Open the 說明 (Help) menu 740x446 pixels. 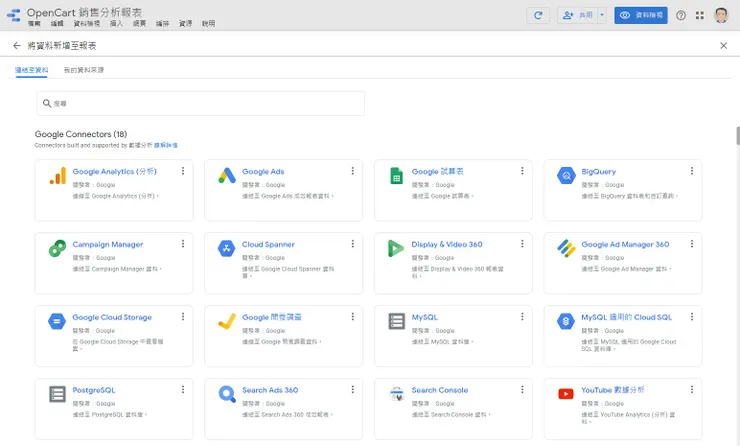coord(209,24)
